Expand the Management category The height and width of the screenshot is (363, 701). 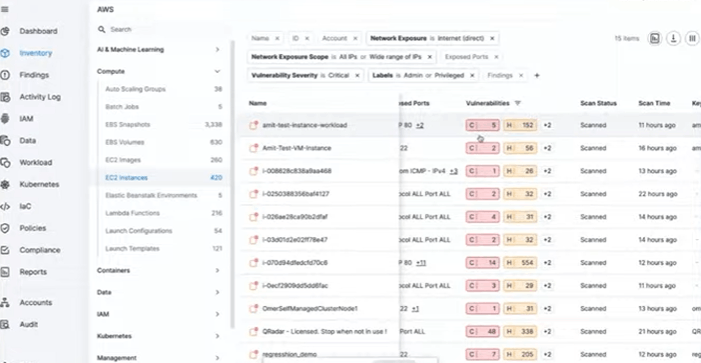[217, 358]
